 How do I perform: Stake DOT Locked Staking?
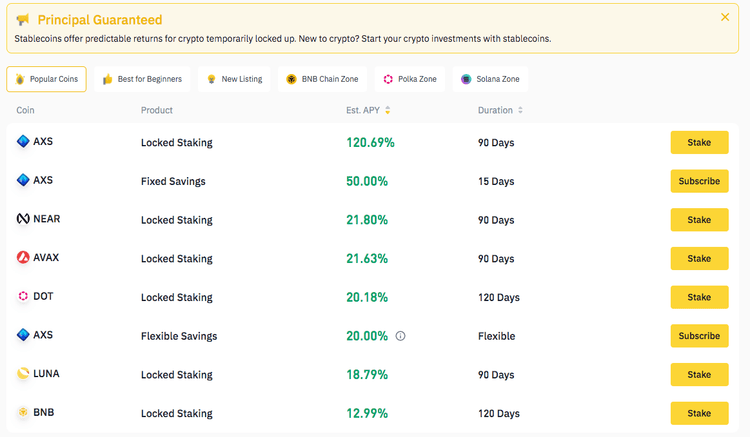[x=699, y=297]
